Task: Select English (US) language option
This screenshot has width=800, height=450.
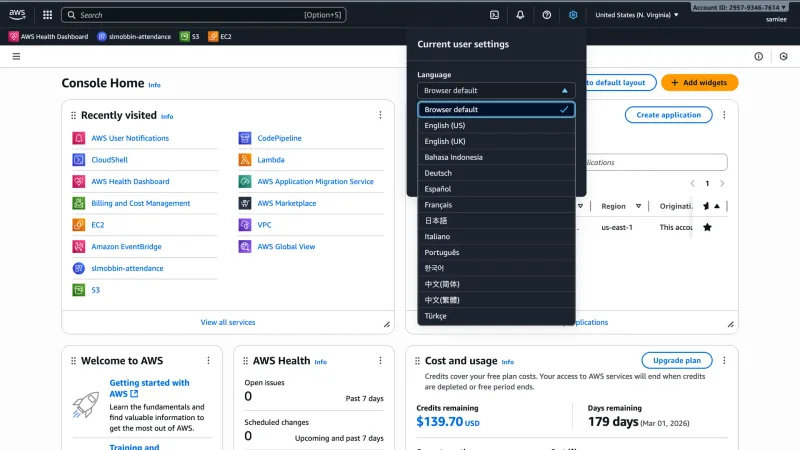Action: [x=496, y=125]
